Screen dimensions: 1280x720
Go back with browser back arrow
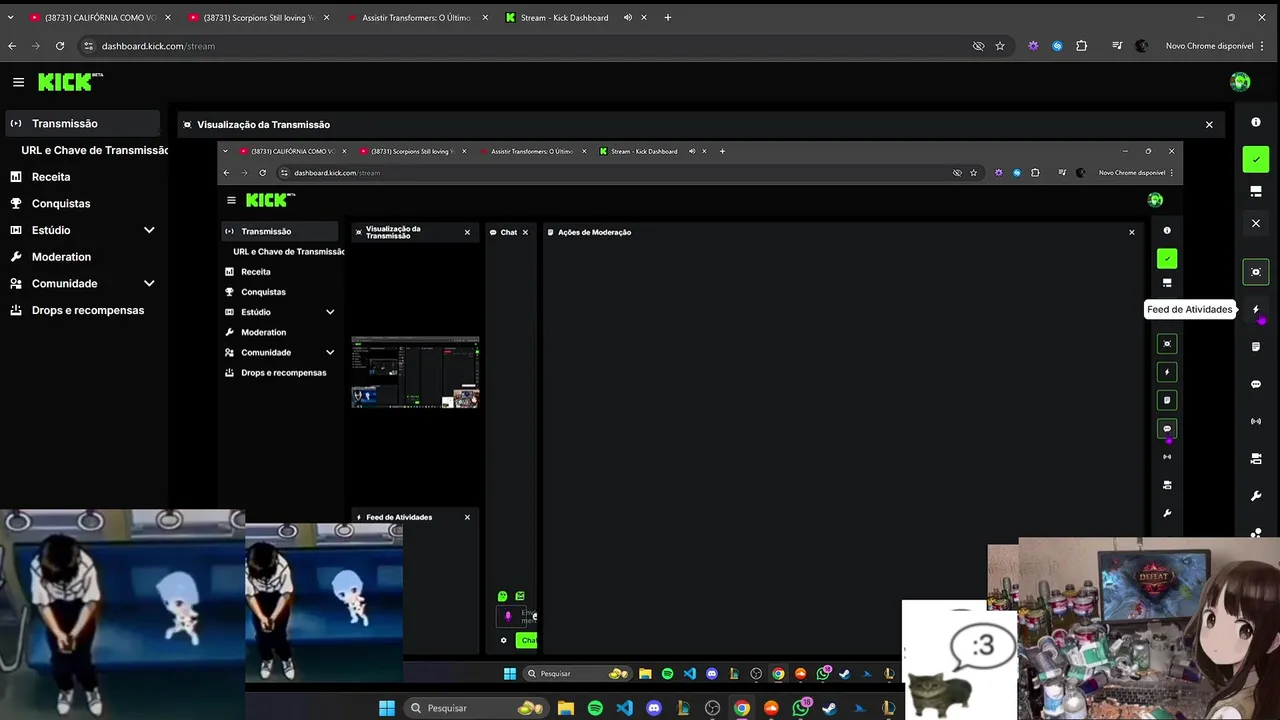pos(12,46)
